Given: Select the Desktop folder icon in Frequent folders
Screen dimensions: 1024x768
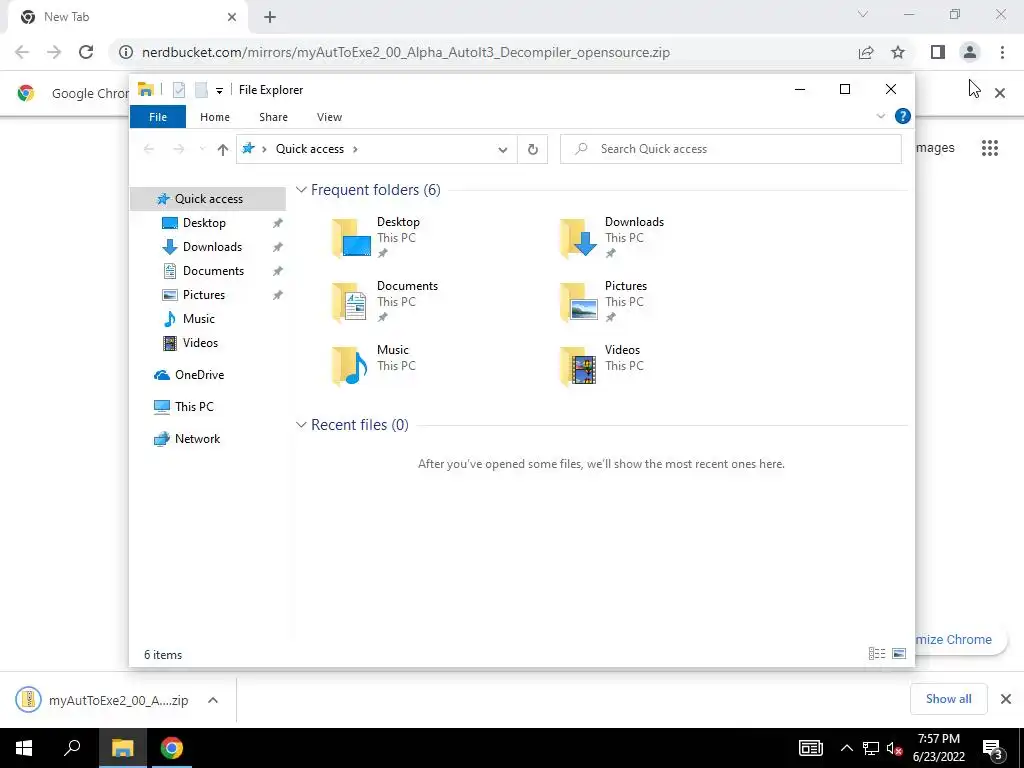Looking at the screenshot, I should pos(351,238).
